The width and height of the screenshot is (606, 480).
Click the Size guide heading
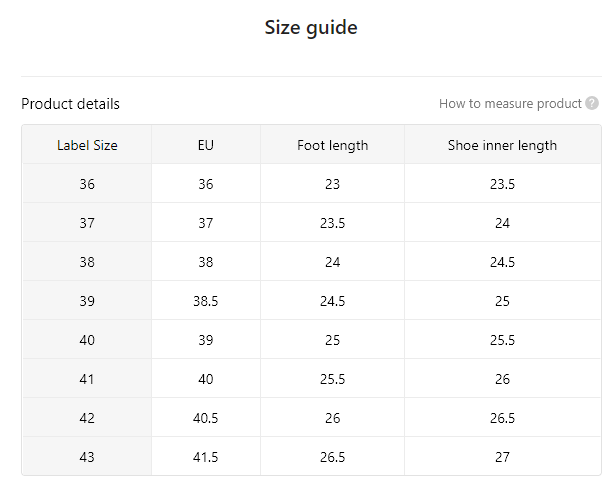coord(311,27)
